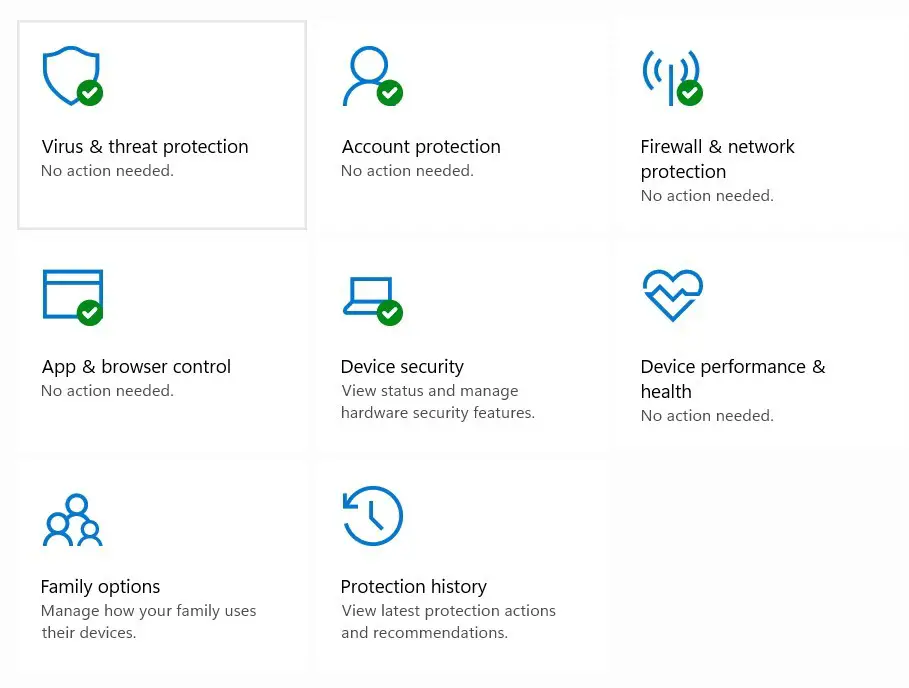Click green checkmark badge on virus shield
The image size is (909, 688).
click(90, 93)
